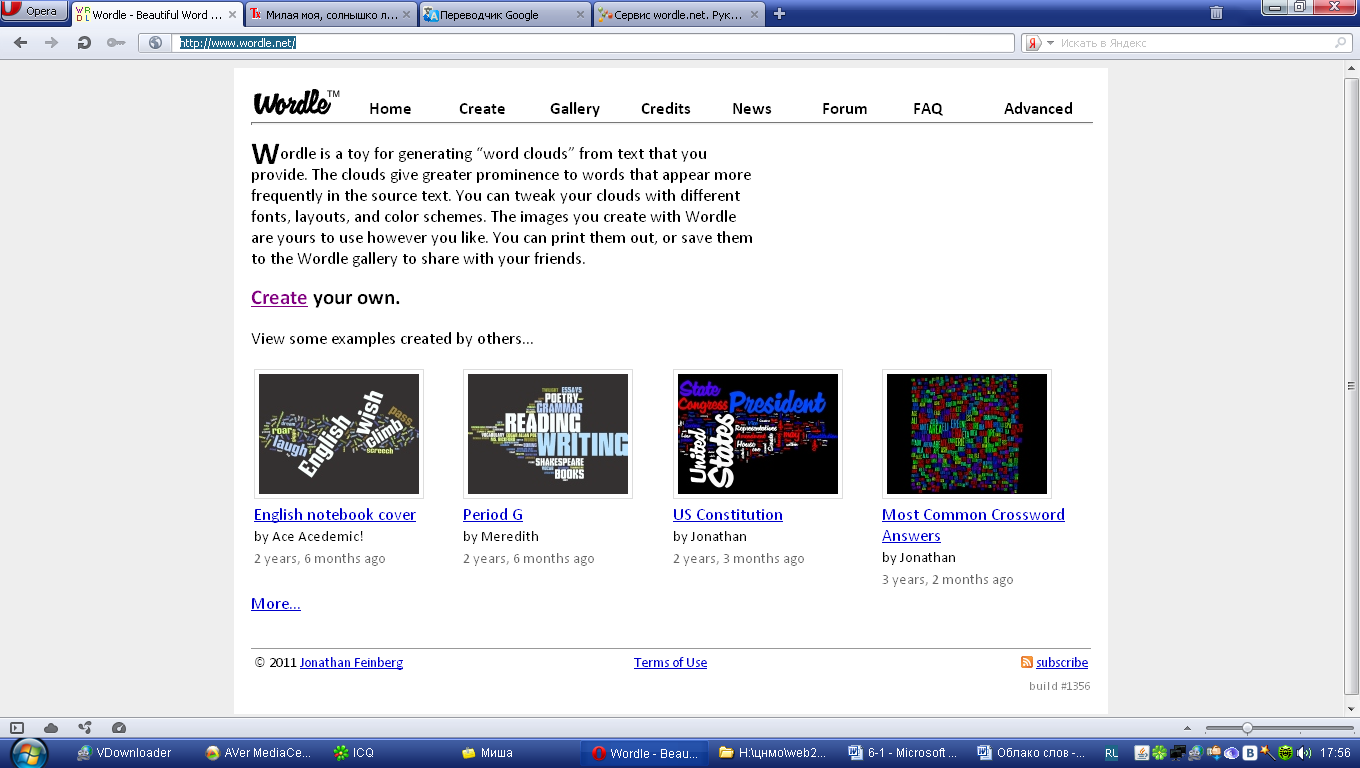This screenshot has width=1360, height=768.
Task: Open the English notebook cover thumbnail
Action: (339, 434)
